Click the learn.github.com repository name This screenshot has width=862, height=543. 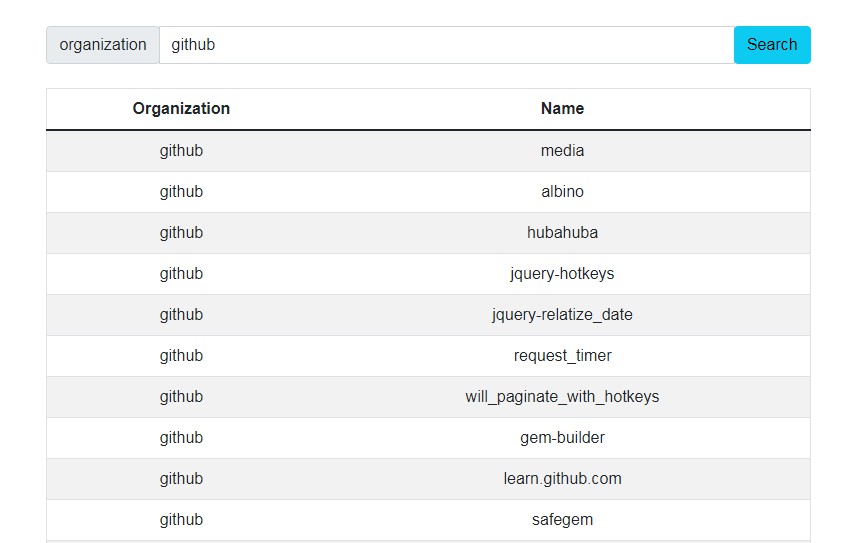tap(562, 479)
